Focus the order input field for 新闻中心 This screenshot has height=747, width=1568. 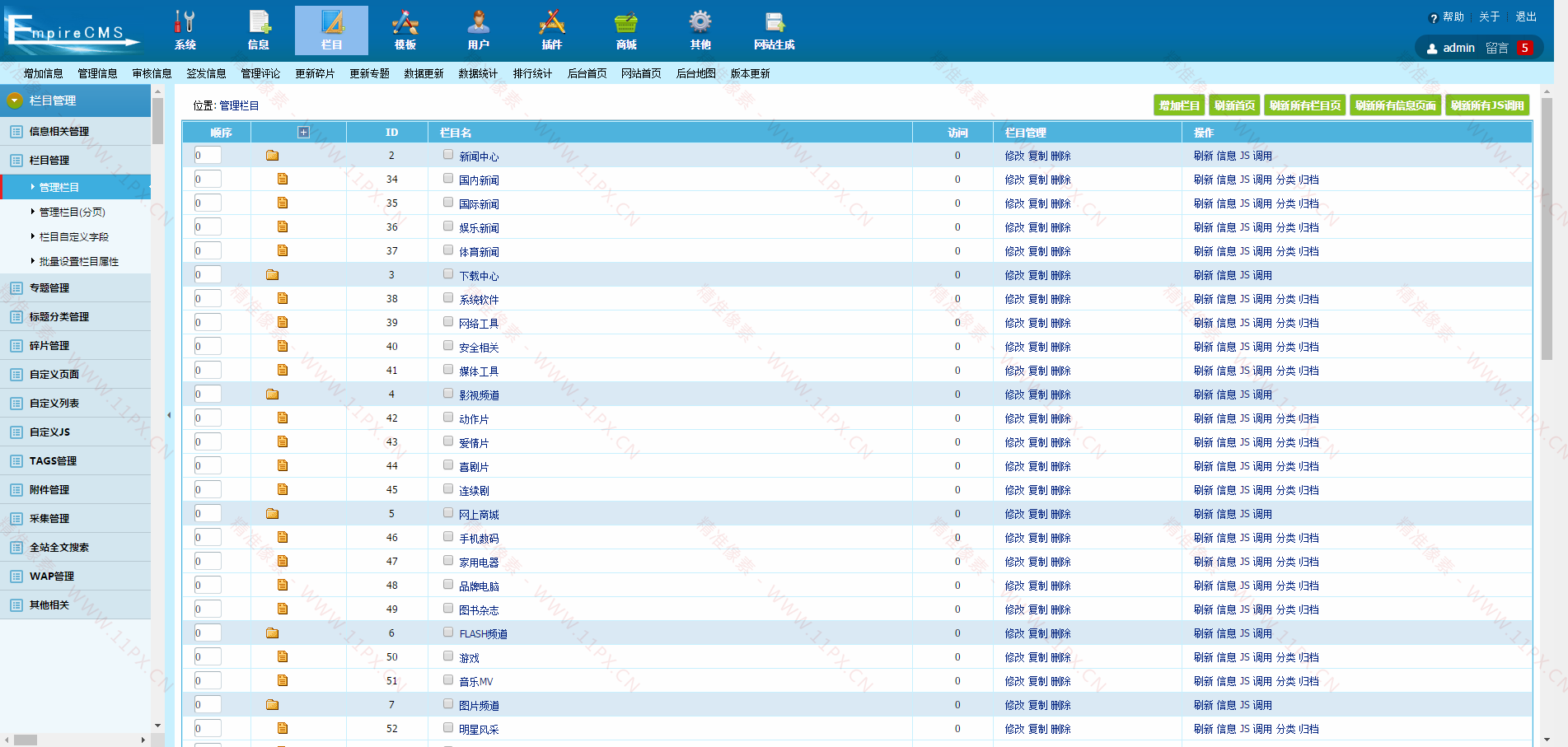[208, 156]
